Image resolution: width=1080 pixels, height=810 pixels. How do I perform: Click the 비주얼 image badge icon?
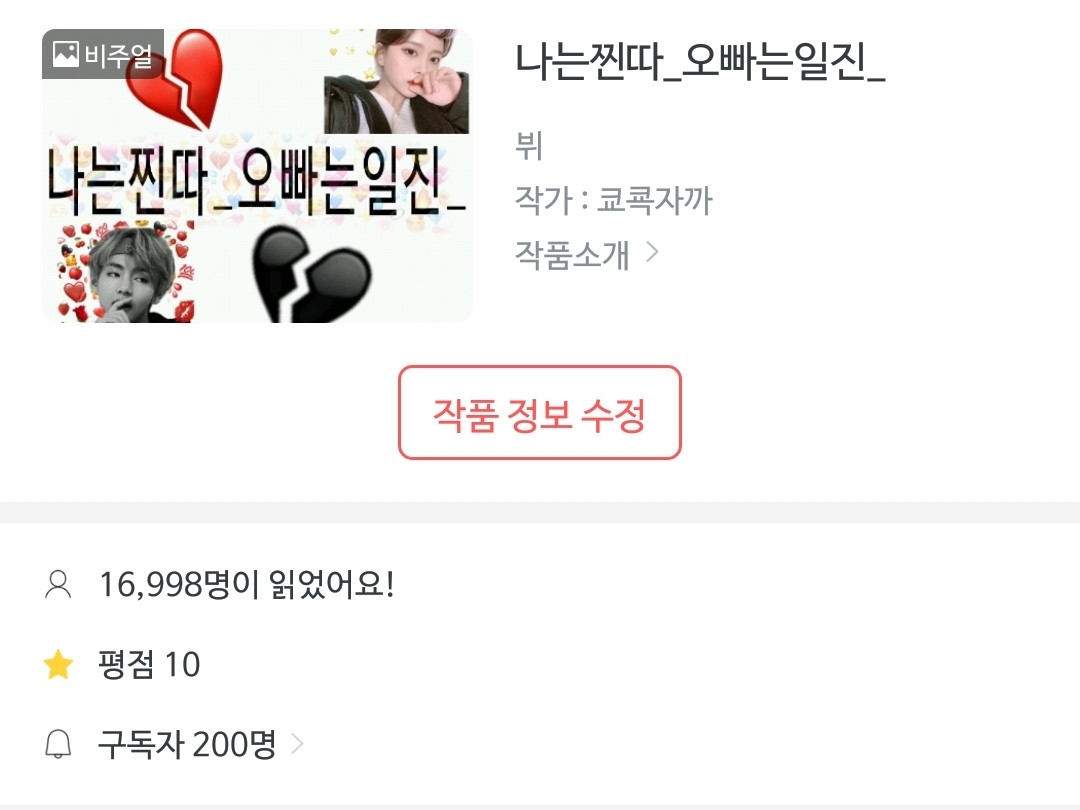65,54
